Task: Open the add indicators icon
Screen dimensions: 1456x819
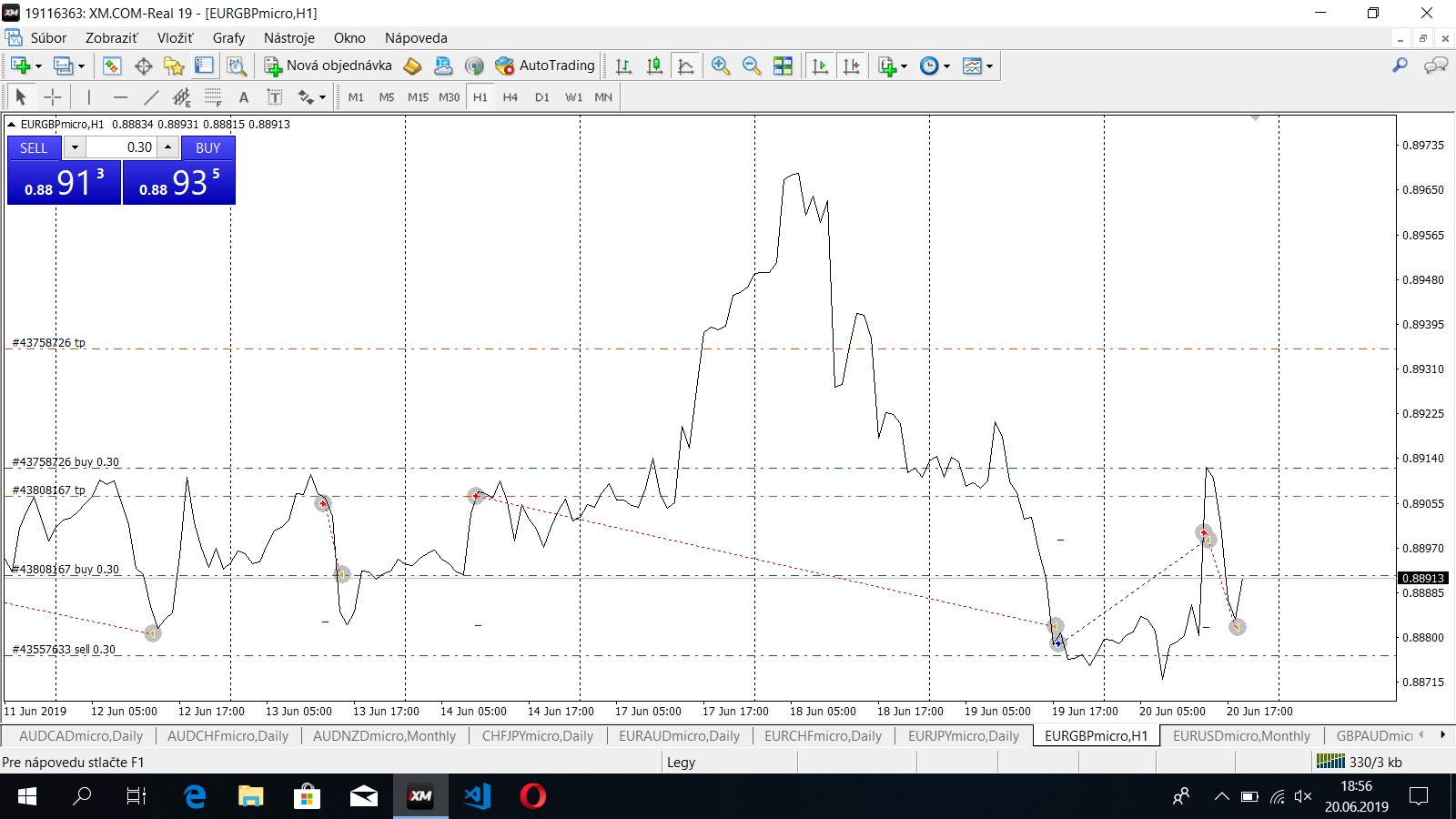Action: pos(887,66)
